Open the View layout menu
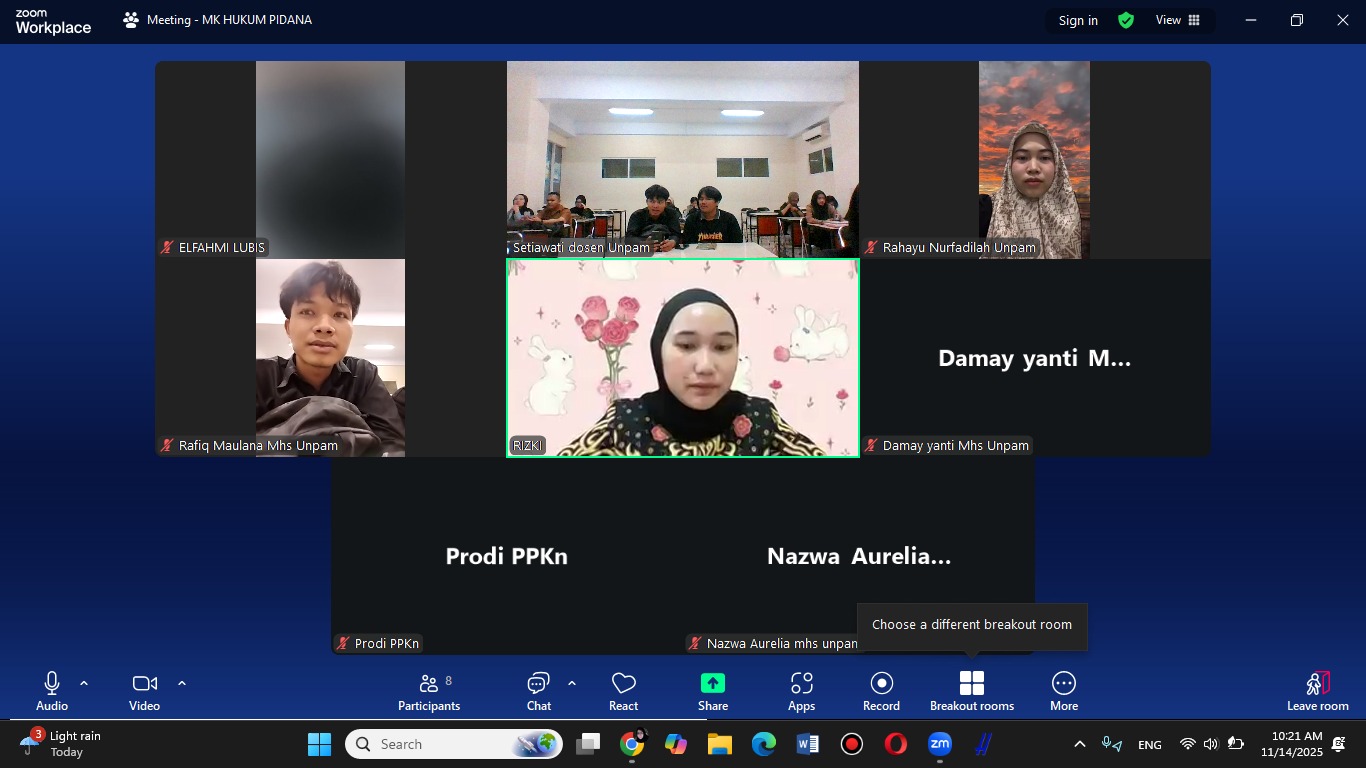Screen dimensions: 1366x768 (1177, 20)
